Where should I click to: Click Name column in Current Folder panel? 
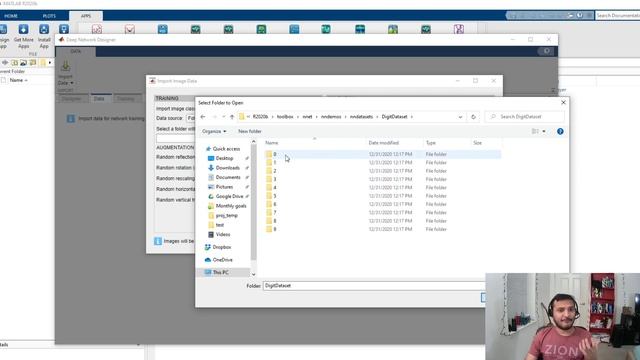(x=18, y=80)
